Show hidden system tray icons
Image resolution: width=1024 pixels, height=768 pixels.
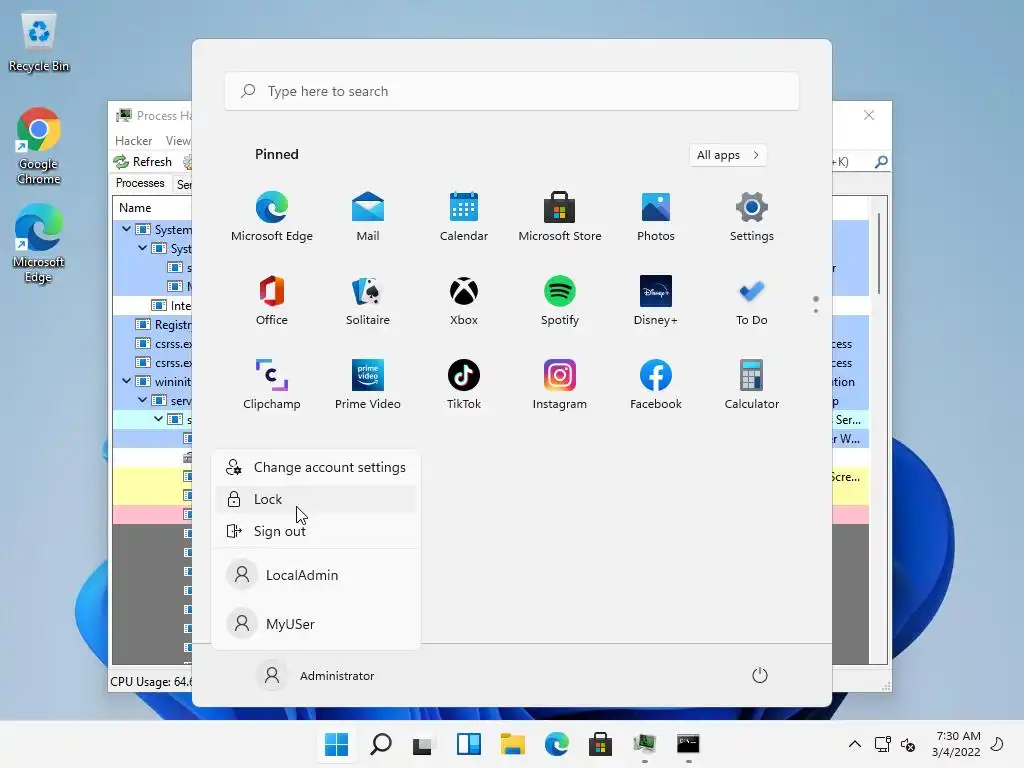pyautogui.click(x=855, y=744)
